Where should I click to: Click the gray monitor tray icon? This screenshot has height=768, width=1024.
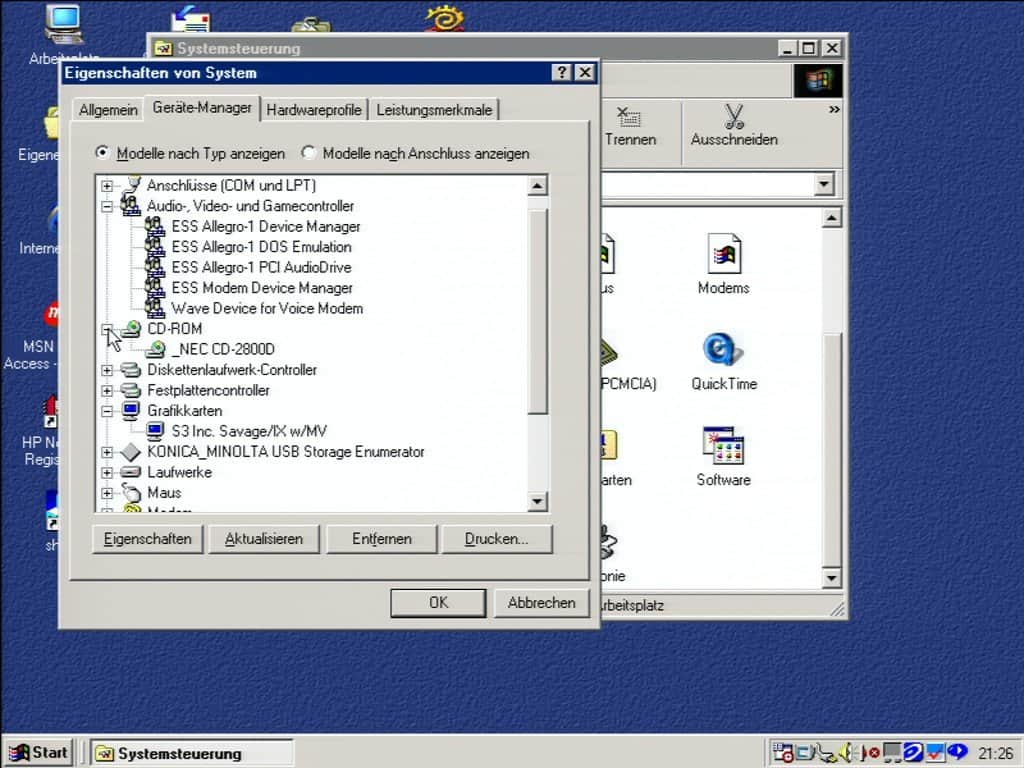[x=891, y=753]
